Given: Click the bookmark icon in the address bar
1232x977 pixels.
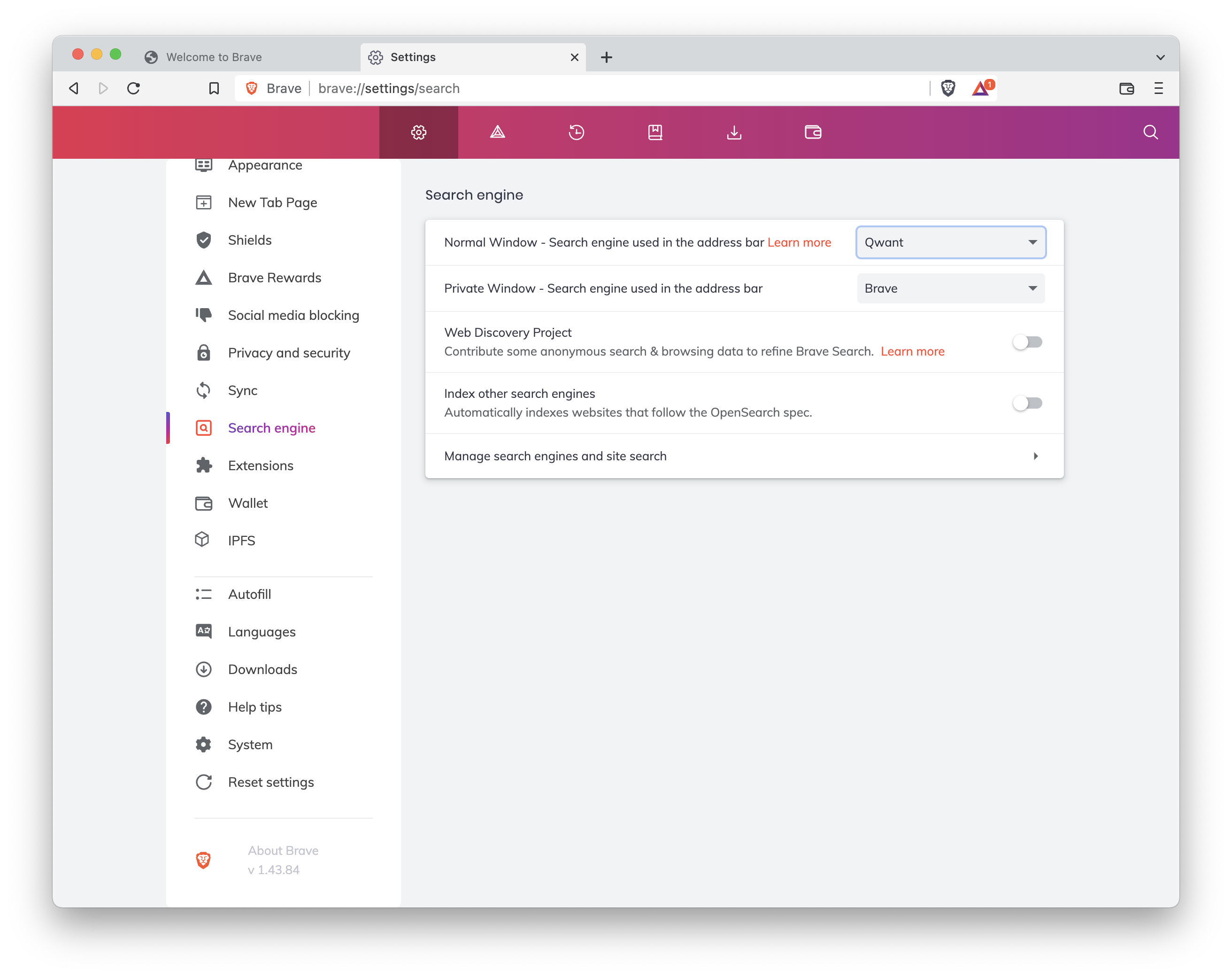Looking at the screenshot, I should coord(213,88).
